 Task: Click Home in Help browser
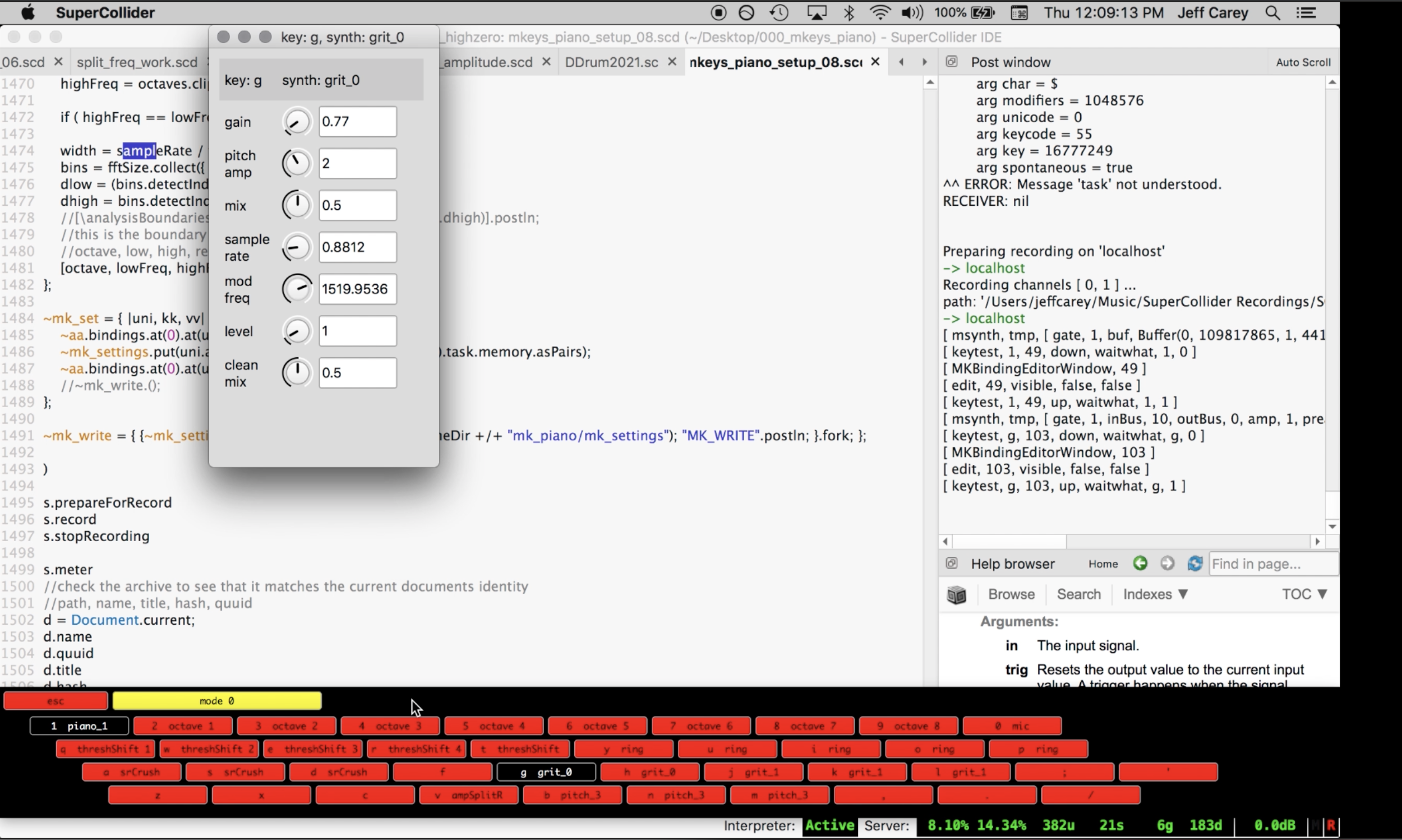(x=1103, y=564)
